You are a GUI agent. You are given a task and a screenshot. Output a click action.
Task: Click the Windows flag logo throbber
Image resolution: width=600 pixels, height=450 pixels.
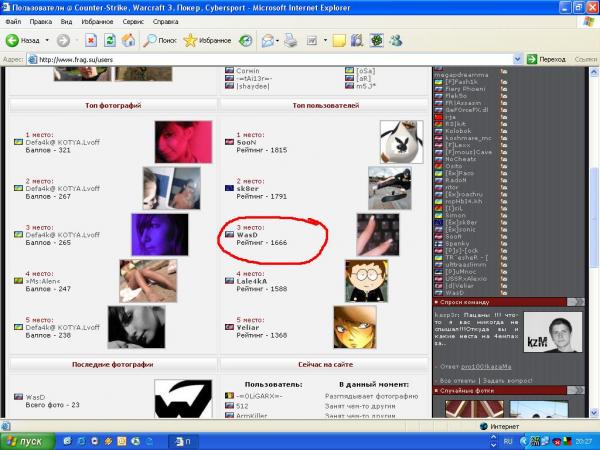[589, 21]
